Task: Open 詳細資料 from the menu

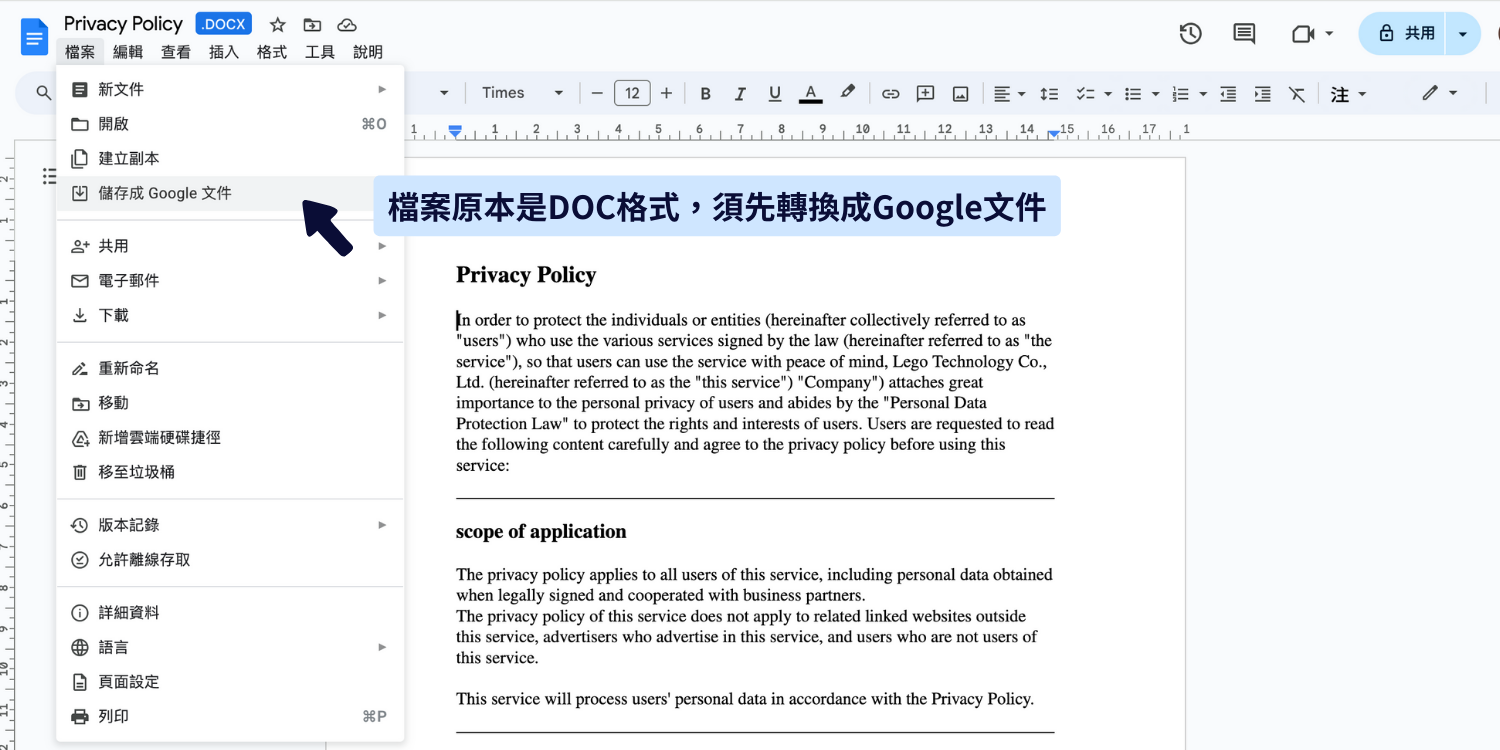Action: [x=230, y=613]
